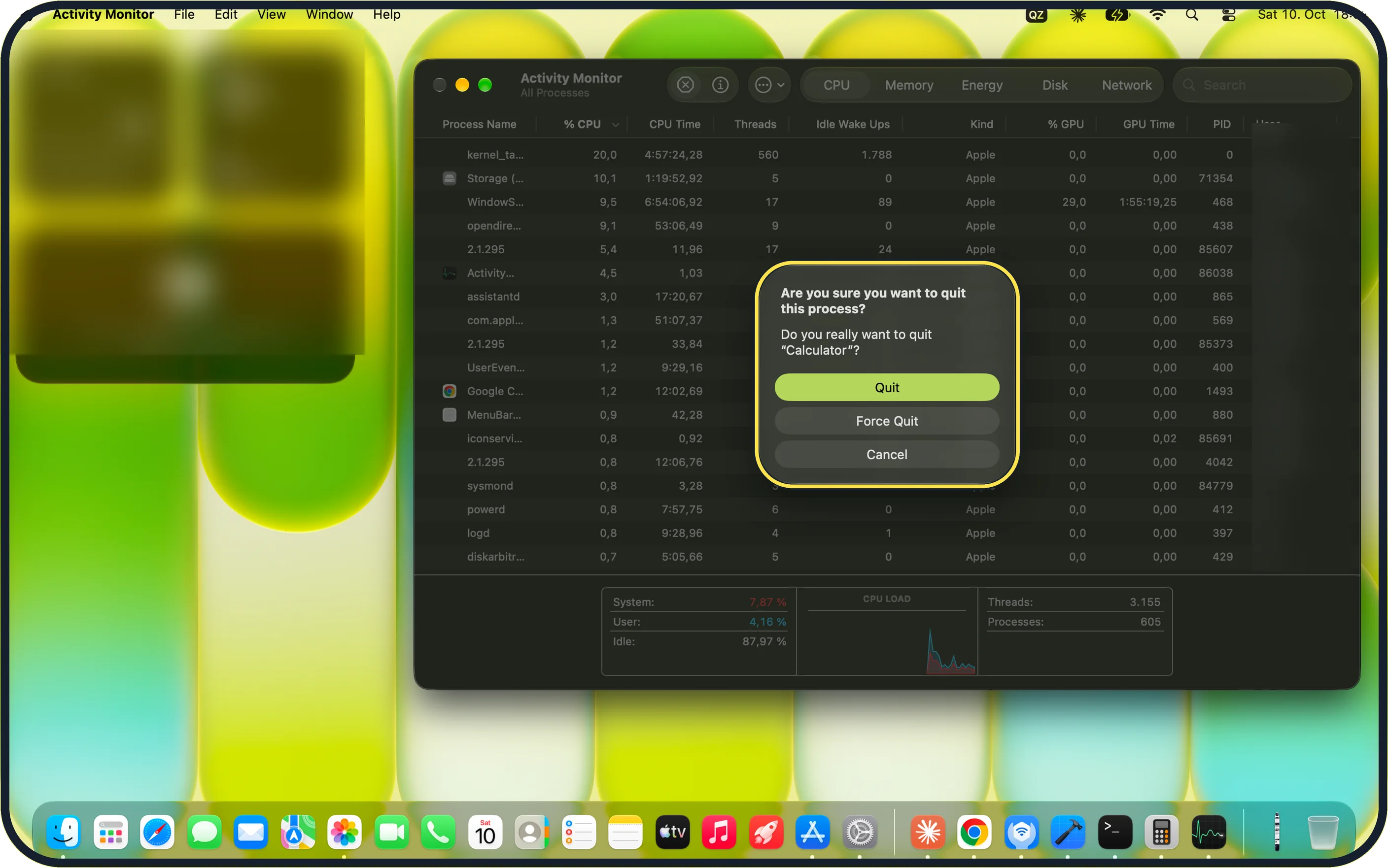1388x868 pixels.
Task: Sort by PID column header
Action: (1221, 124)
